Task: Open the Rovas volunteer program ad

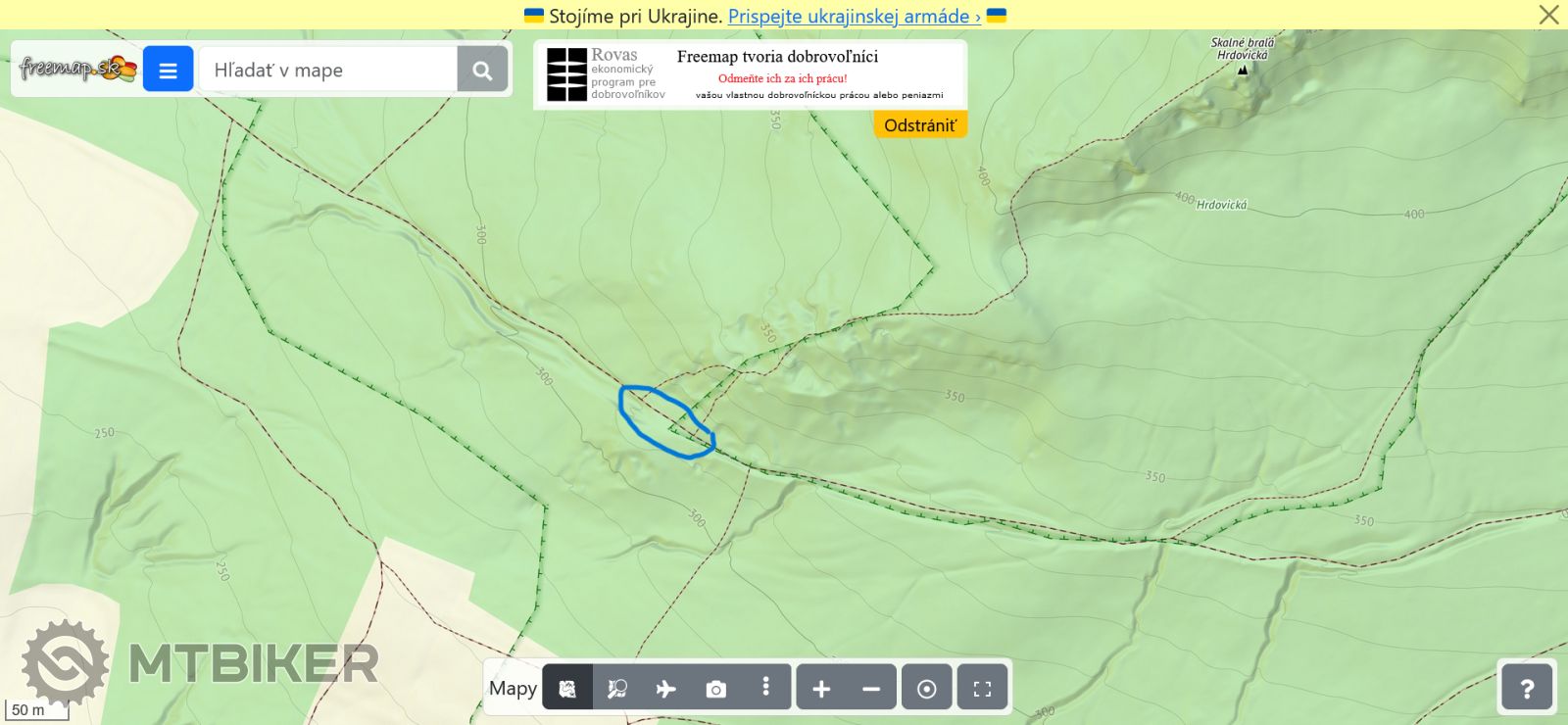Action: [x=750, y=74]
